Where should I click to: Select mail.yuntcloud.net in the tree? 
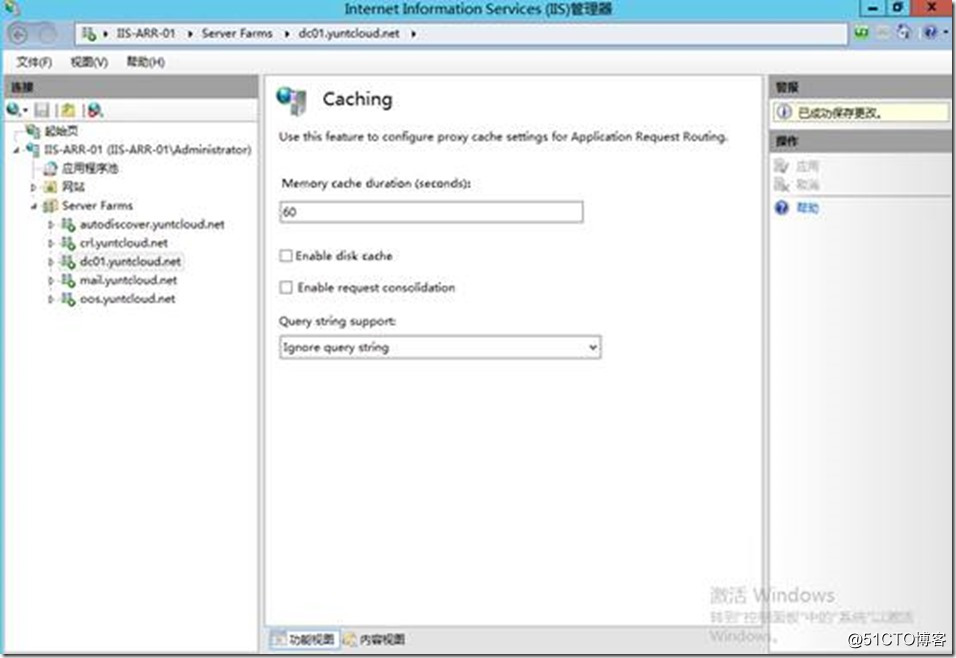(128, 281)
